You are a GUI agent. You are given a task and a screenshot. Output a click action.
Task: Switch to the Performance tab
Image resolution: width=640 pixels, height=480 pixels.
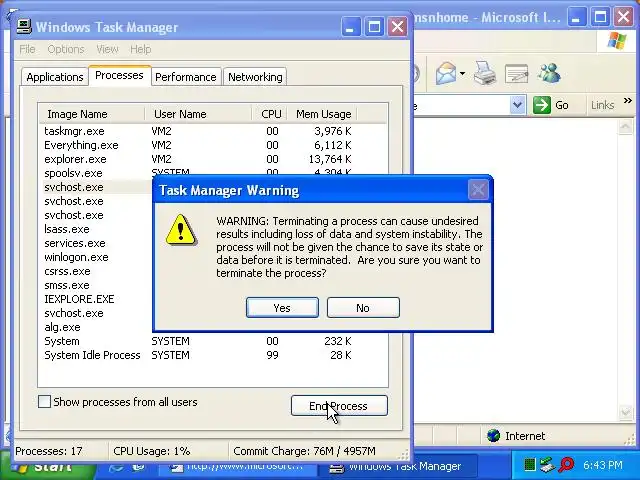point(186,77)
